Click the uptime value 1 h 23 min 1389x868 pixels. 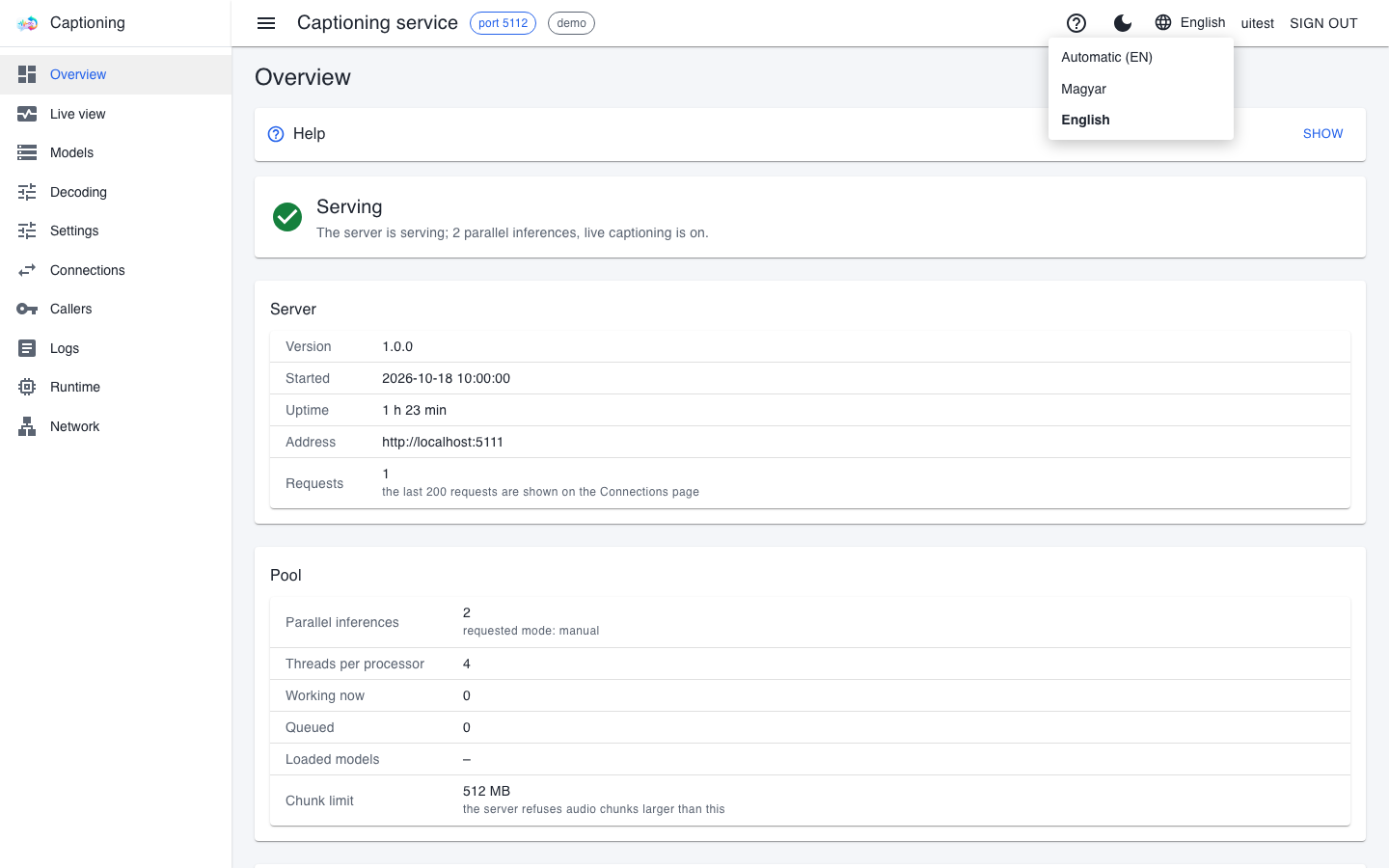click(414, 410)
